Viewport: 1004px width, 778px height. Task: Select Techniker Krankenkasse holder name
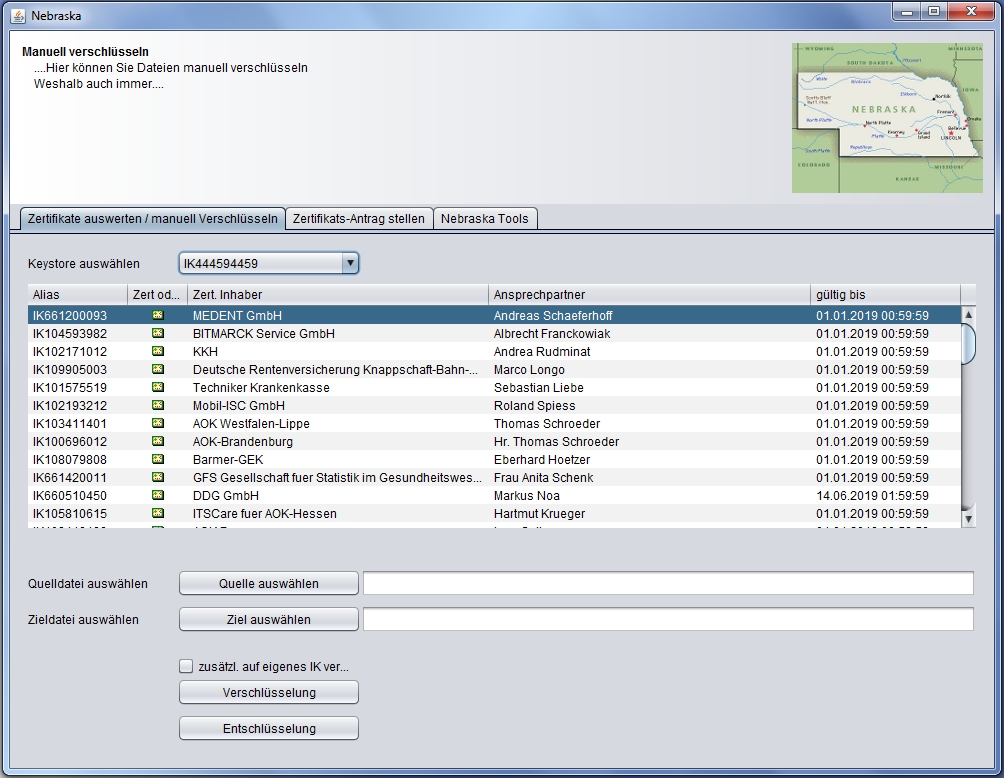[x=261, y=387]
